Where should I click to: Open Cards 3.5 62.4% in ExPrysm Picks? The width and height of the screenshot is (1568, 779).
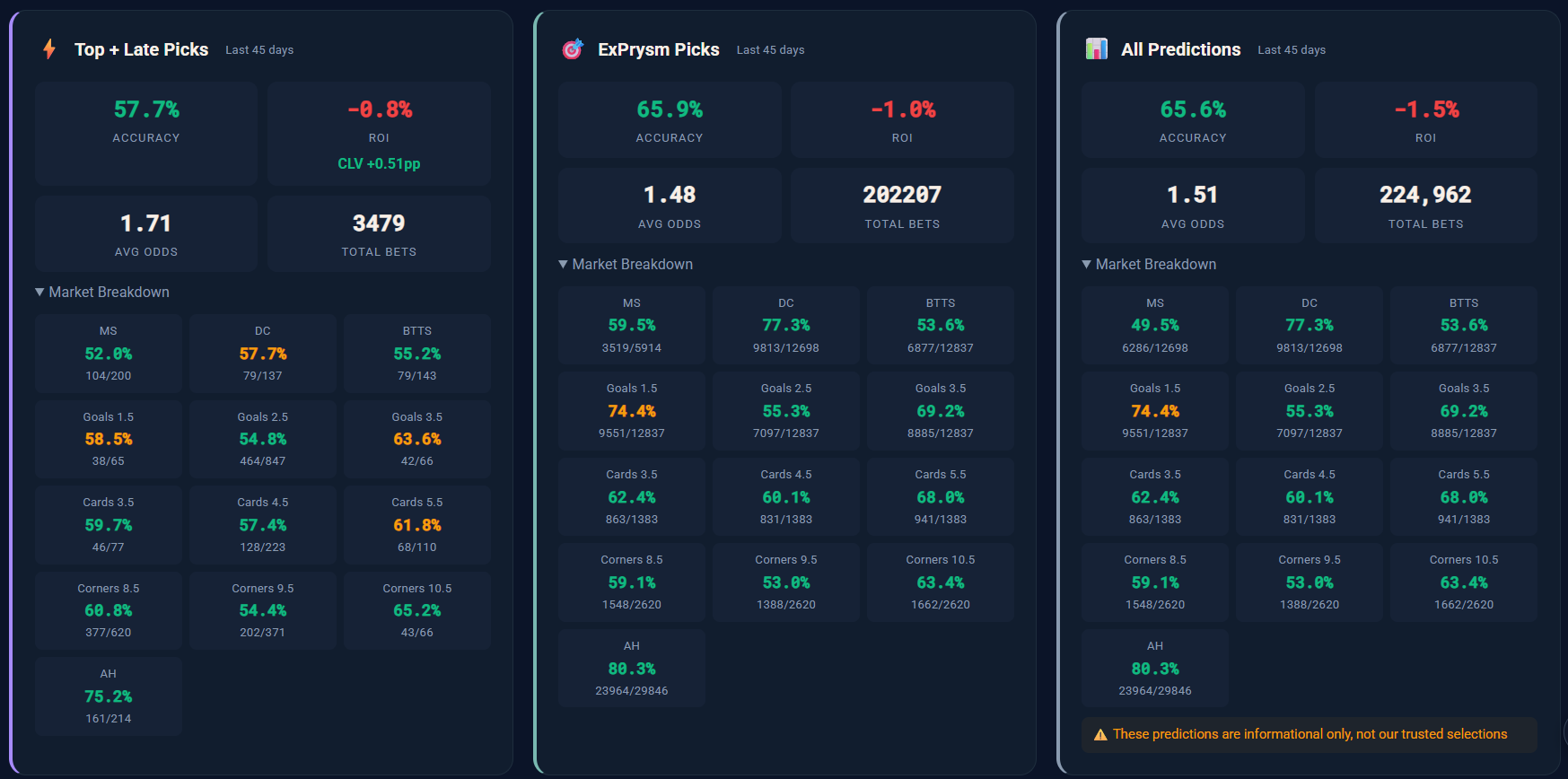click(632, 497)
